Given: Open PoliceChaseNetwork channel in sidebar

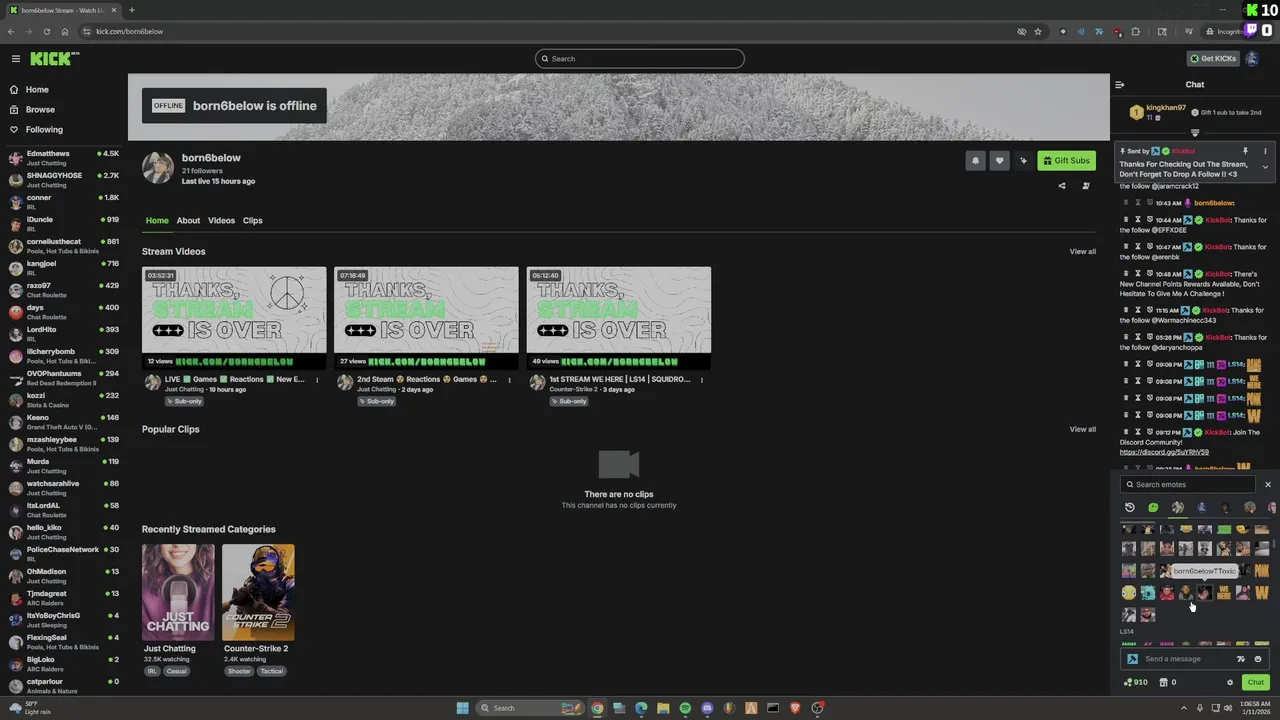Looking at the screenshot, I should click(x=62, y=554).
